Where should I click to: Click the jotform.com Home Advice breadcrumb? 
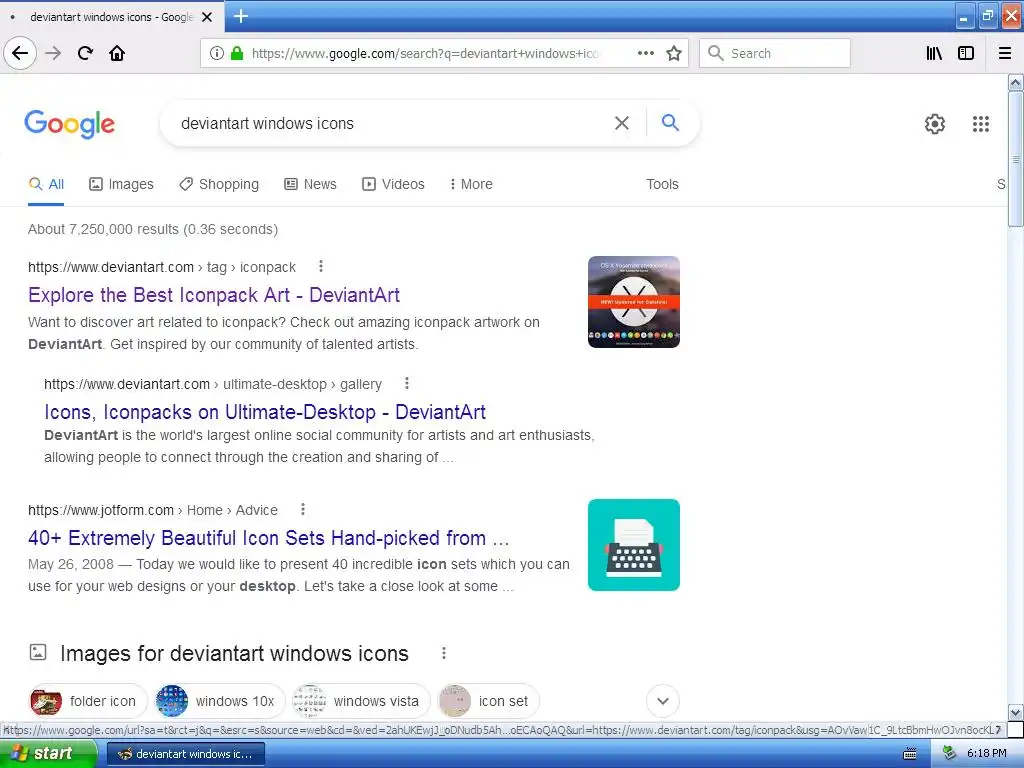[x=153, y=510]
